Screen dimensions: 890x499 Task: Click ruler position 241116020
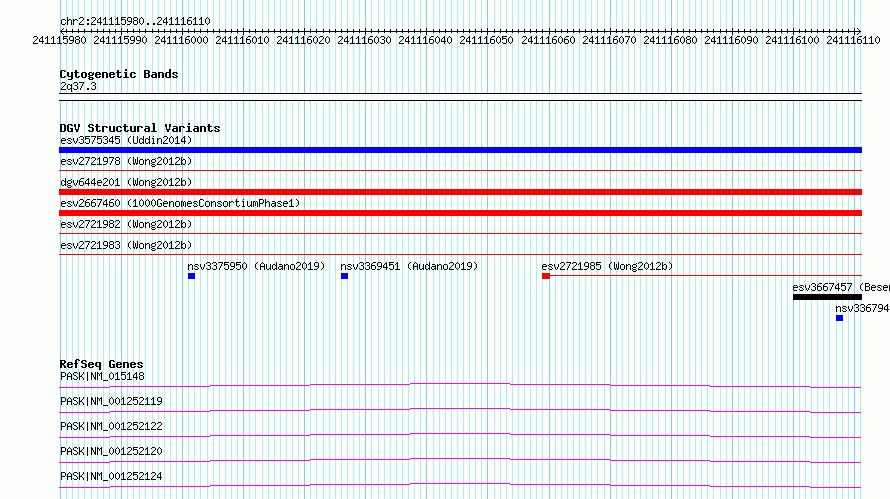point(303,40)
